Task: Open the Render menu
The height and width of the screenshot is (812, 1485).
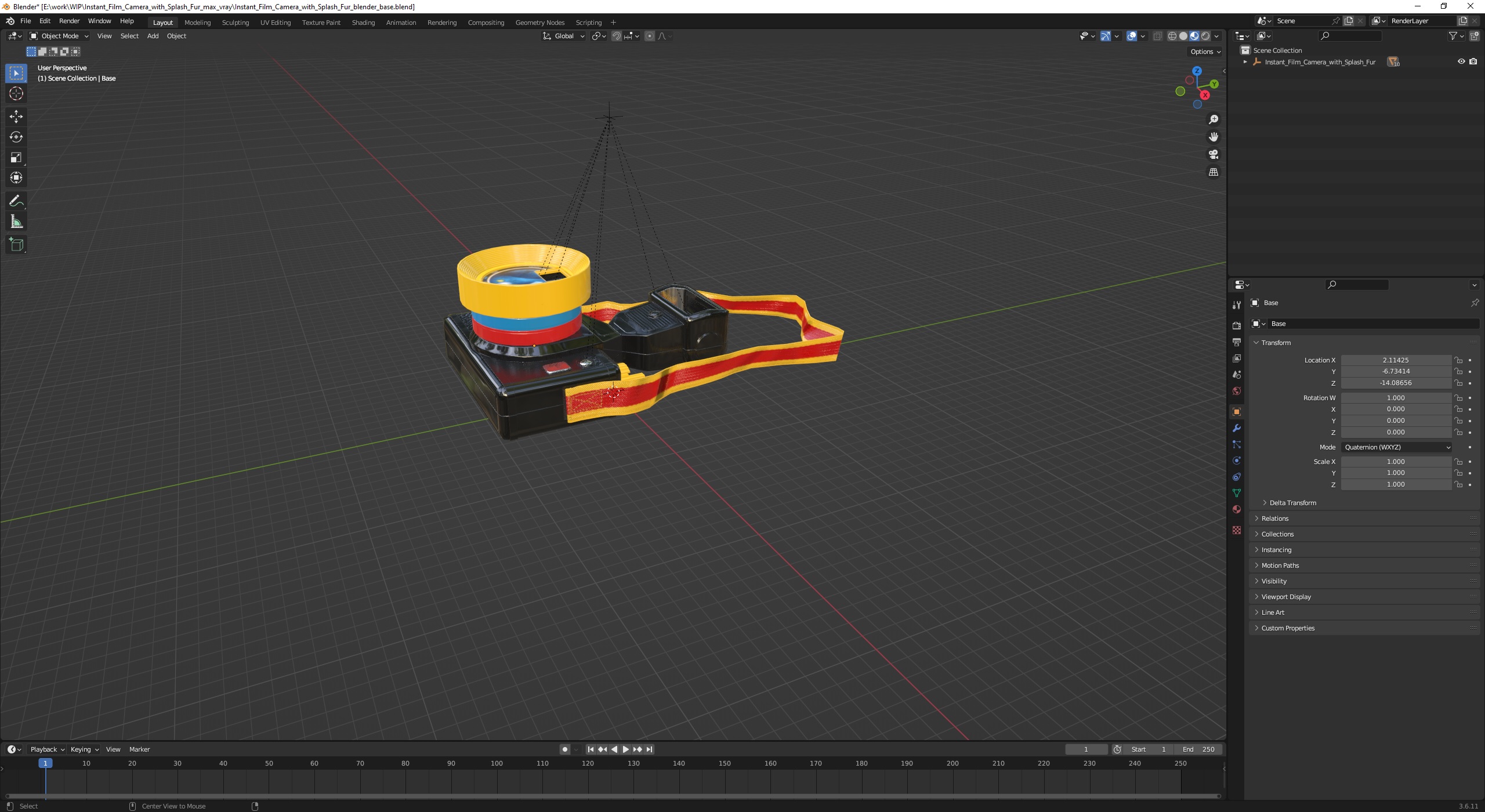Action: 69,21
